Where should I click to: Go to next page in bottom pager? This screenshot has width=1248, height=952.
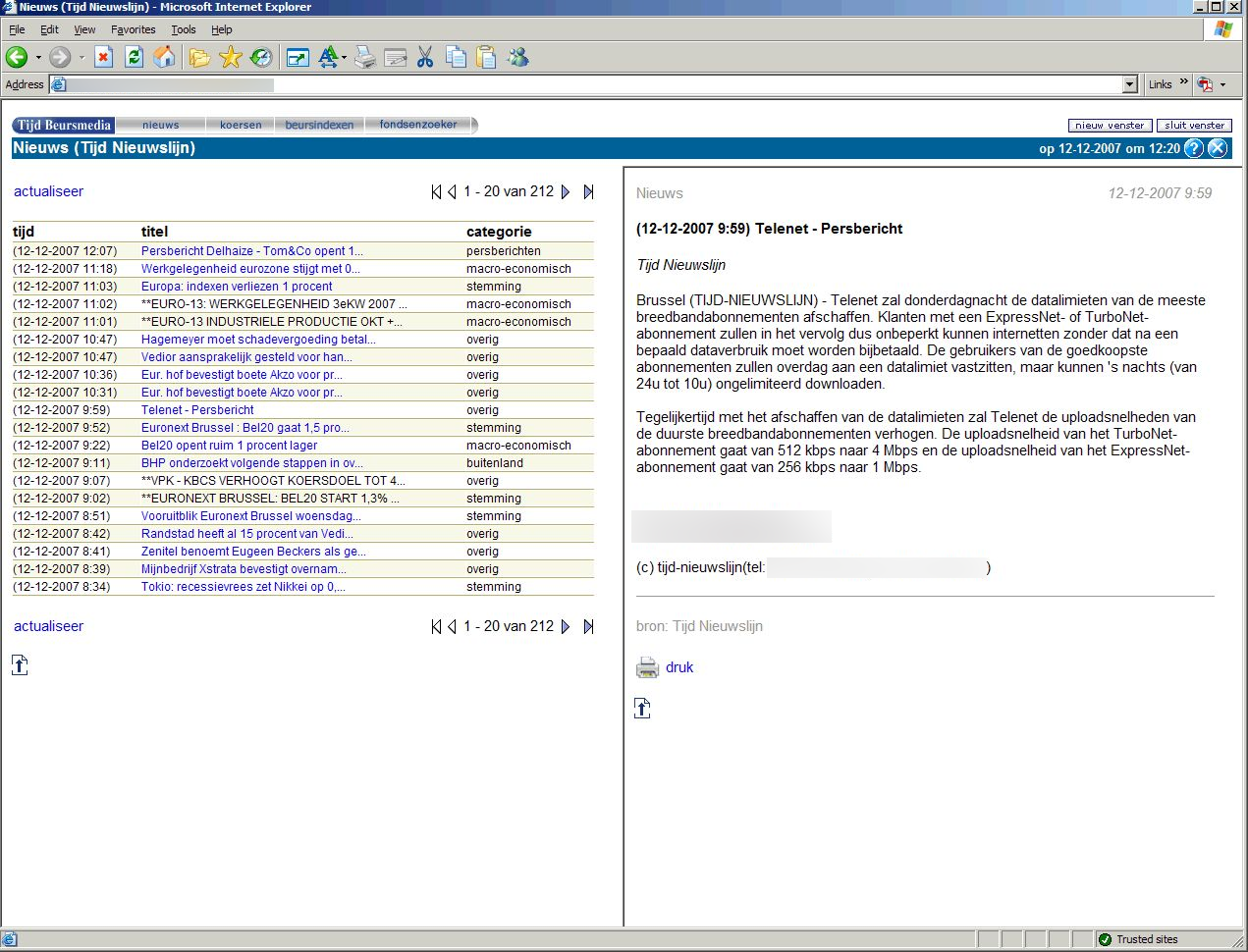point(566,626)
